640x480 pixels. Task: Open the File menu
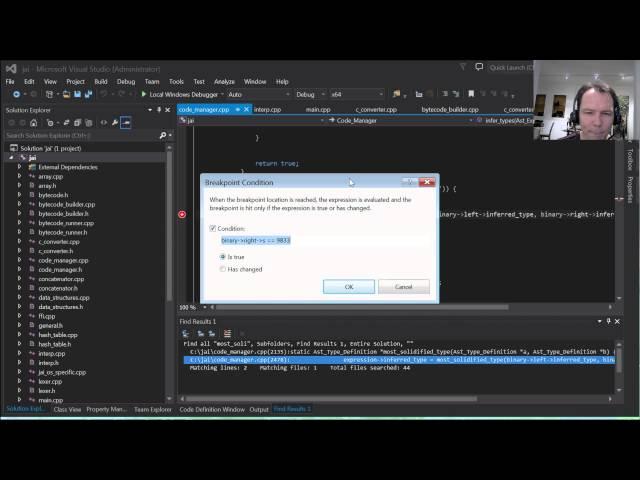click(10, 82)
